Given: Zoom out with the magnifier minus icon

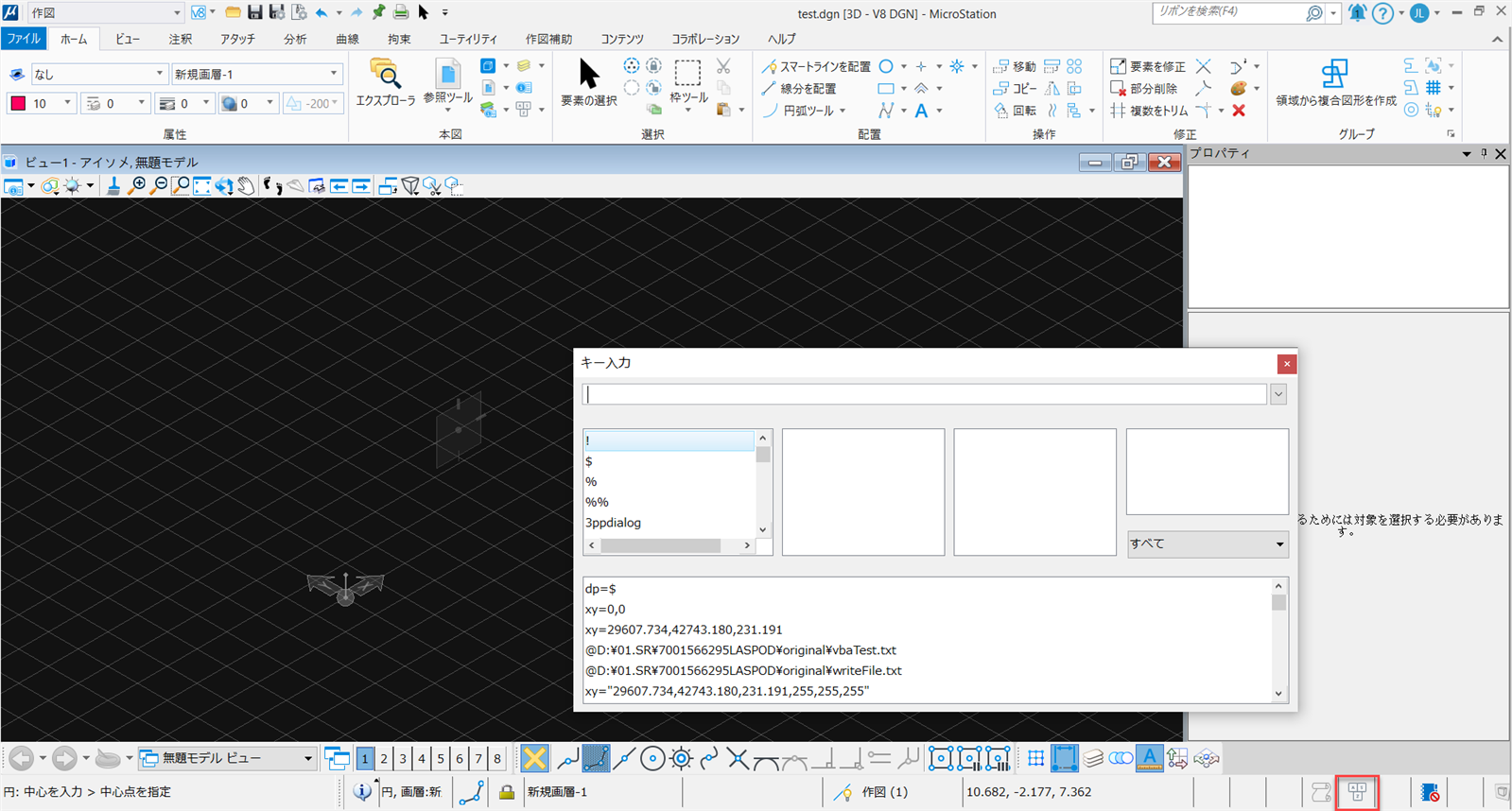Looking at the screenshot, I should coord(160,186).
